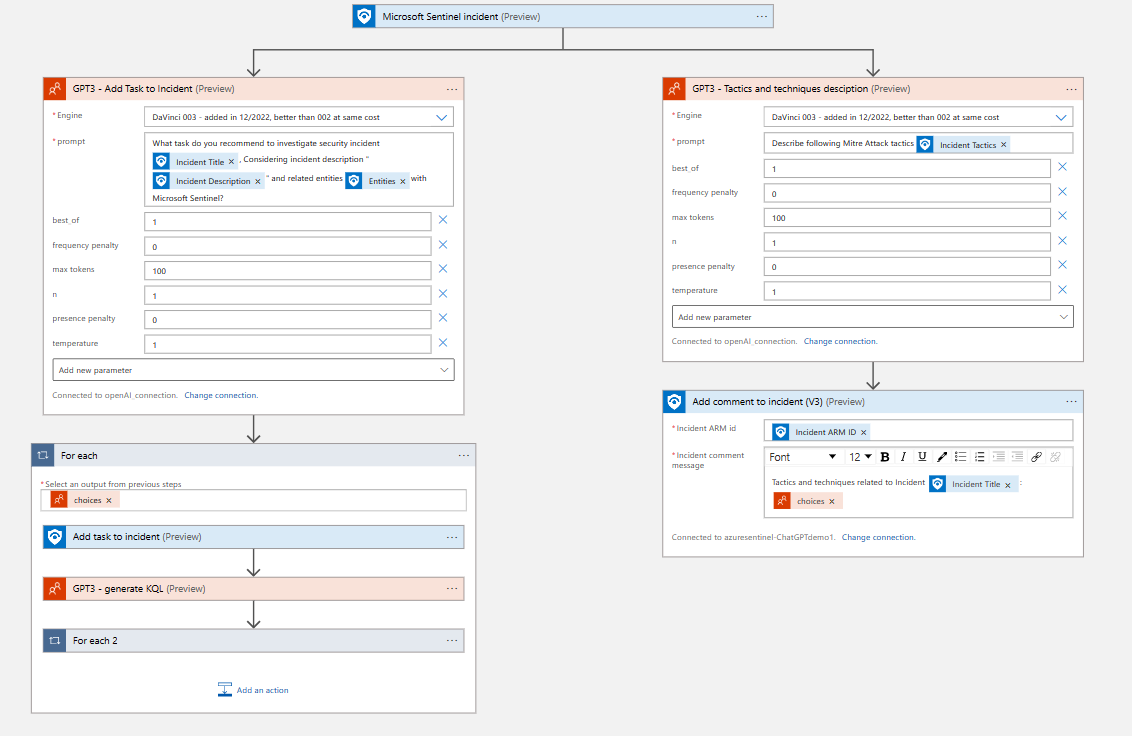Click Add an action in For each
1132x736 pixels.
pos(253,690)
